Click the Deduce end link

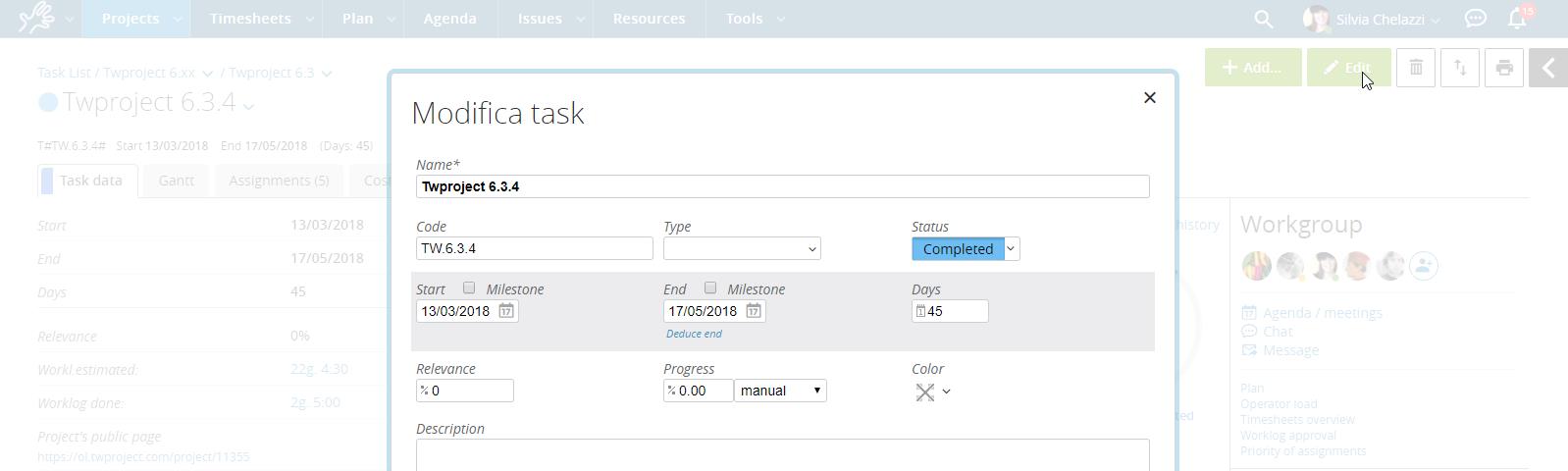tap(694, 334)
